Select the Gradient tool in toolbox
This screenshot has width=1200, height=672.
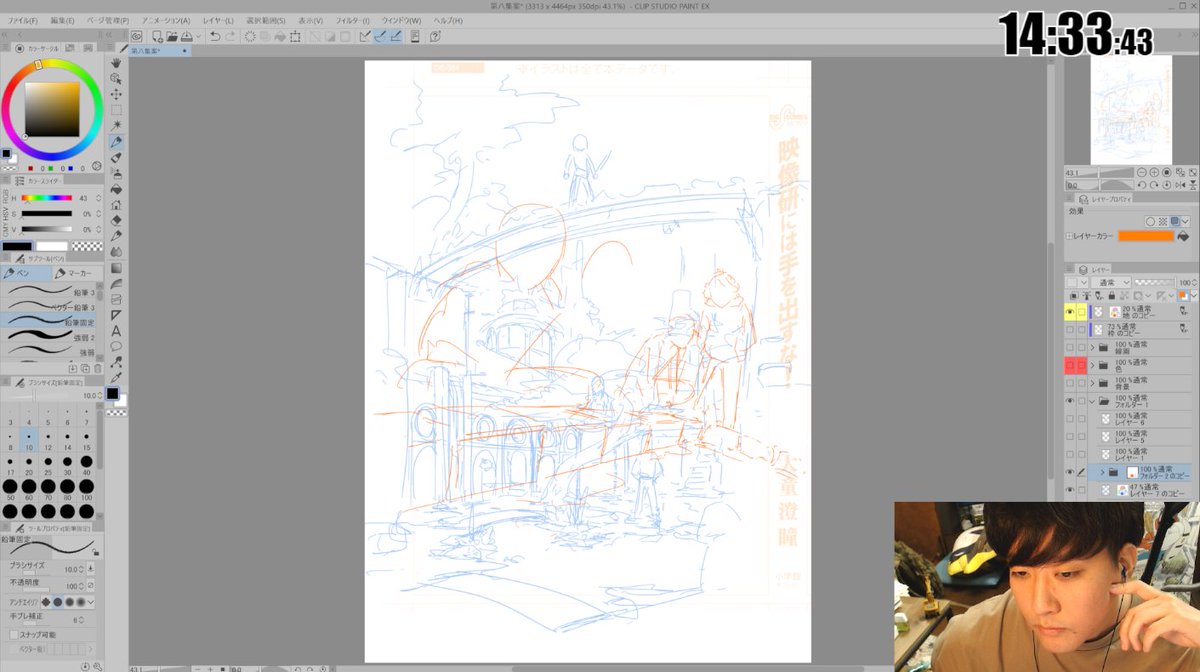(x=117, y=268)
